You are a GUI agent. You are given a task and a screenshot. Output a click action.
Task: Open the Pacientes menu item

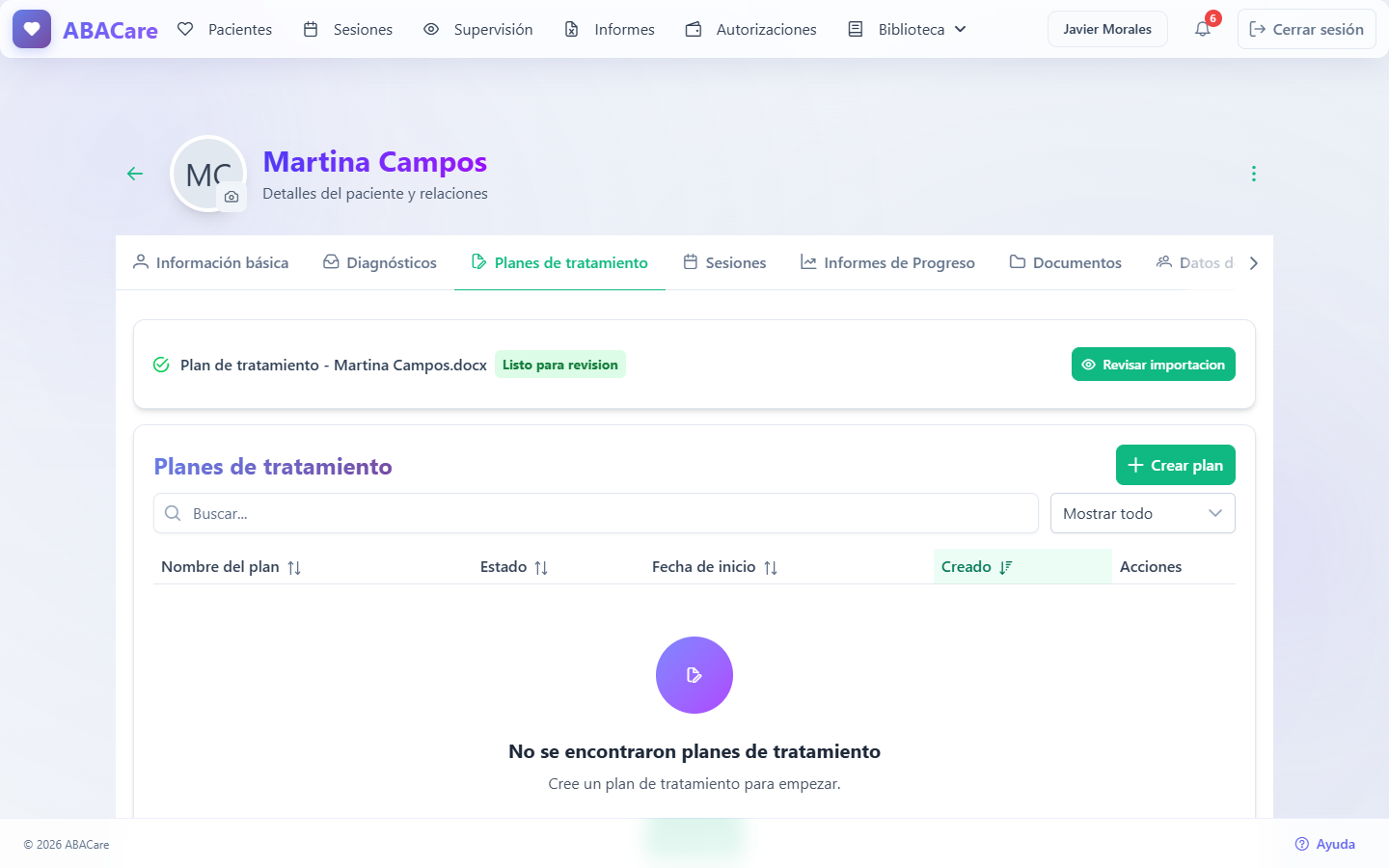[x=225, y=29]
